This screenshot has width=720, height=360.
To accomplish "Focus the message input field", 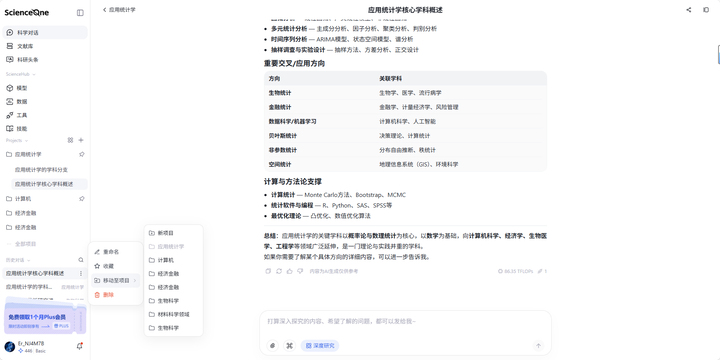I will [x=405, y=321].
